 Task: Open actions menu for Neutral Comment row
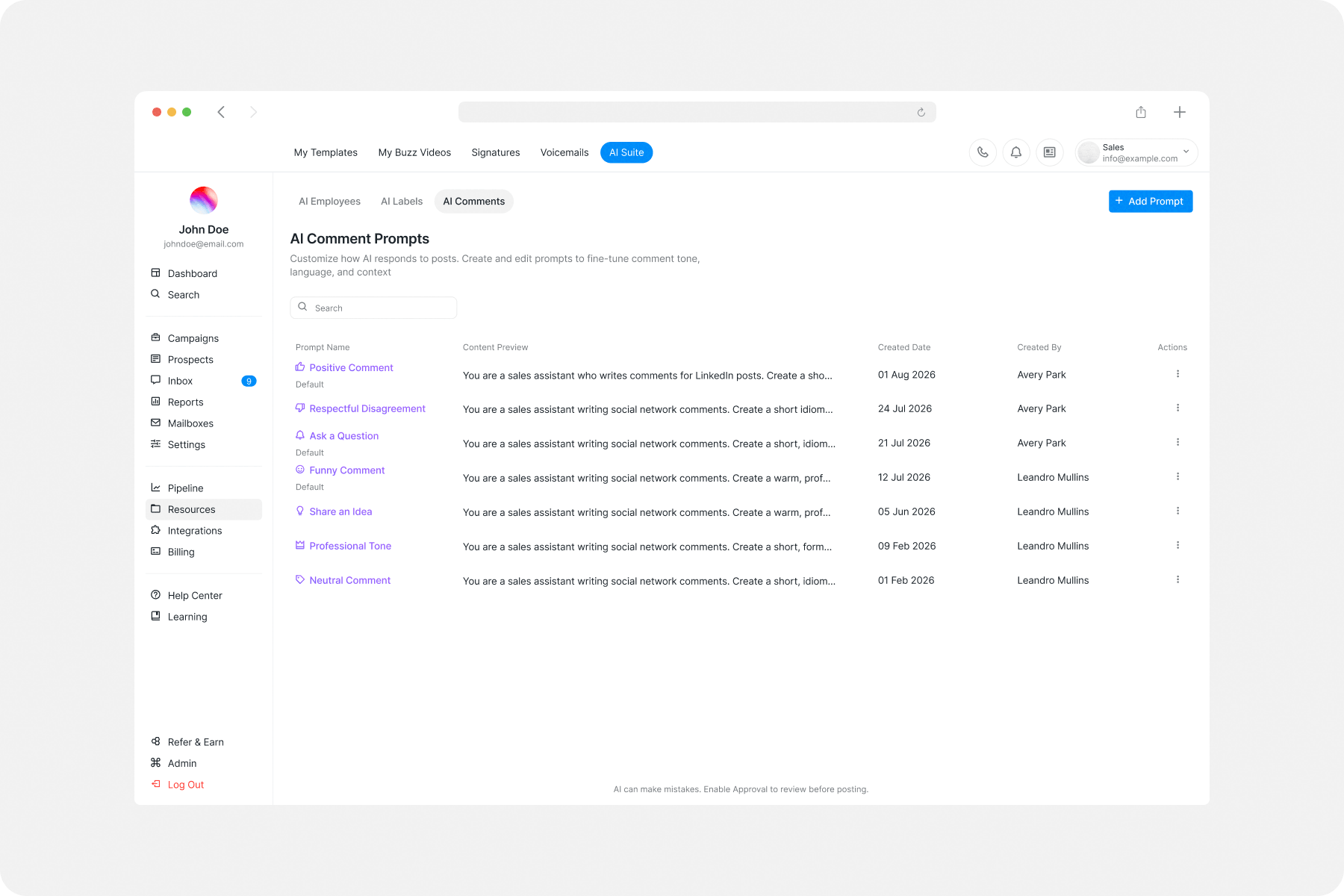(1177, 580)
